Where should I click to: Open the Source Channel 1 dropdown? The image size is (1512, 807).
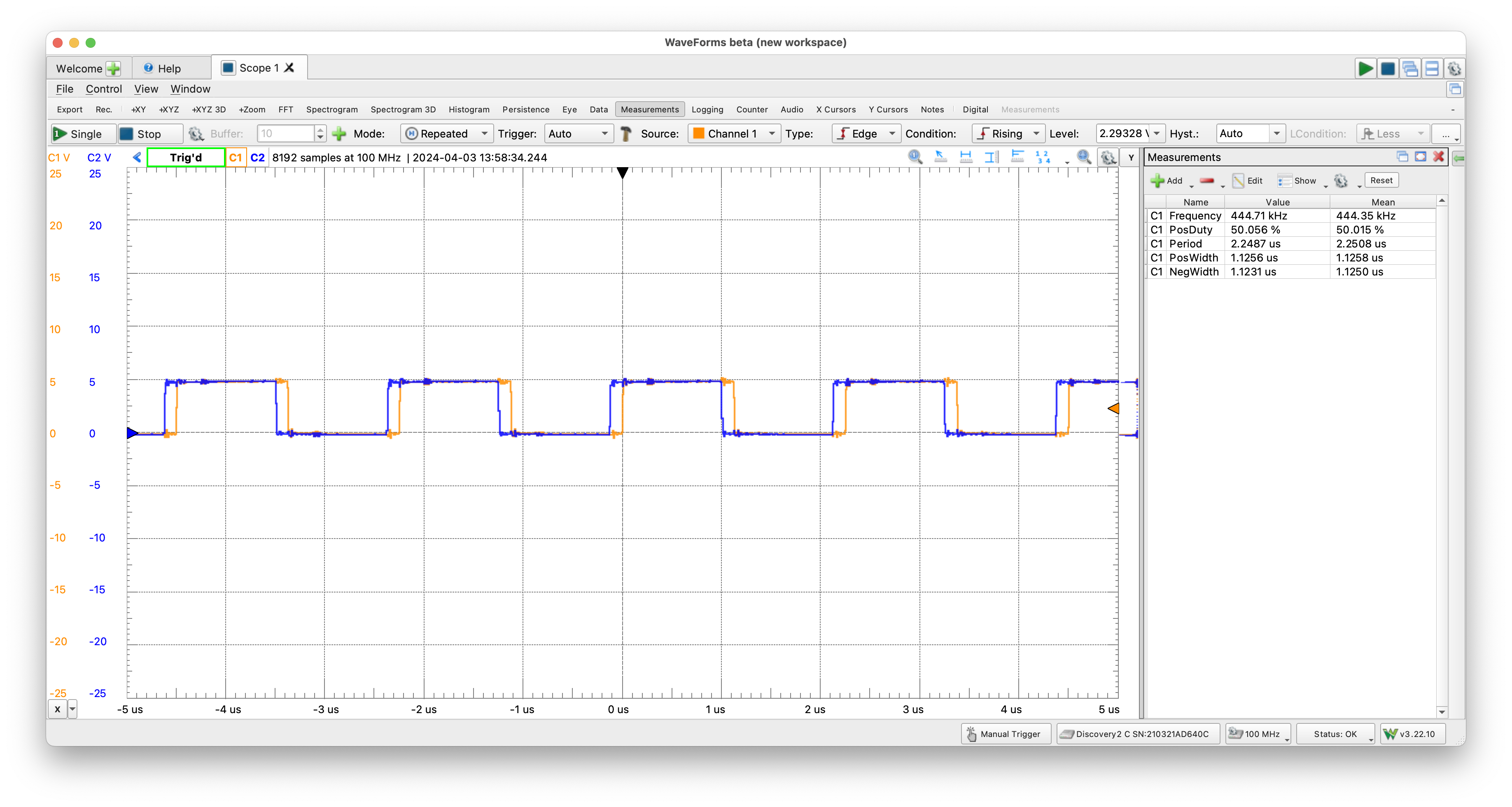pos(734,134)
